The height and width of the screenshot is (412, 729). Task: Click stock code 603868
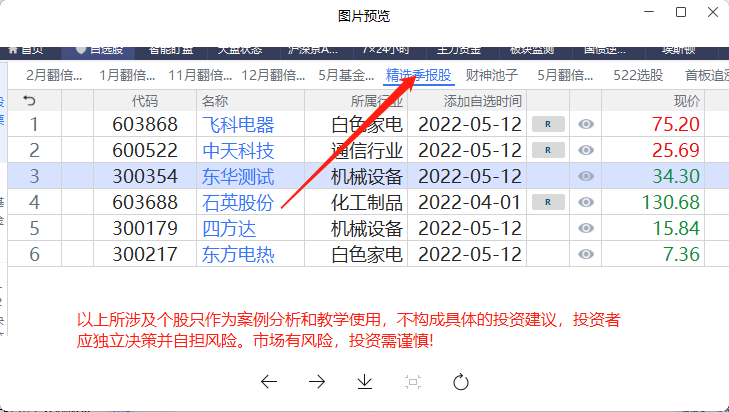[x=145, y=125]
